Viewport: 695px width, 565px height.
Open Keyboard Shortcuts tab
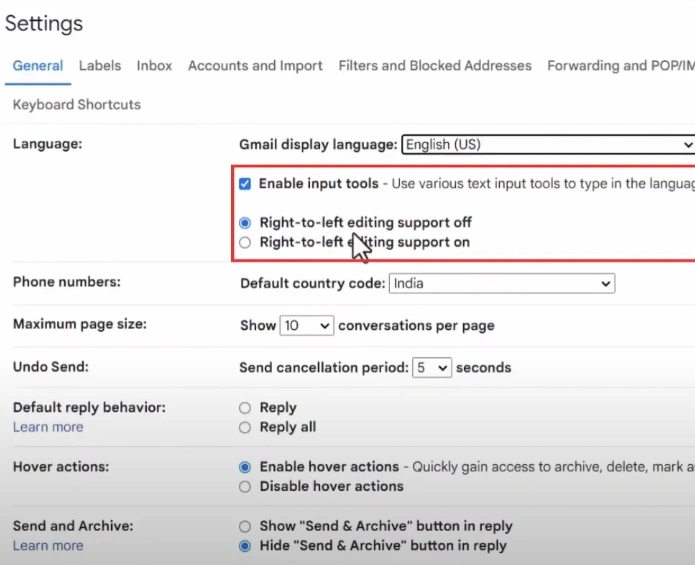coord(77,105)
